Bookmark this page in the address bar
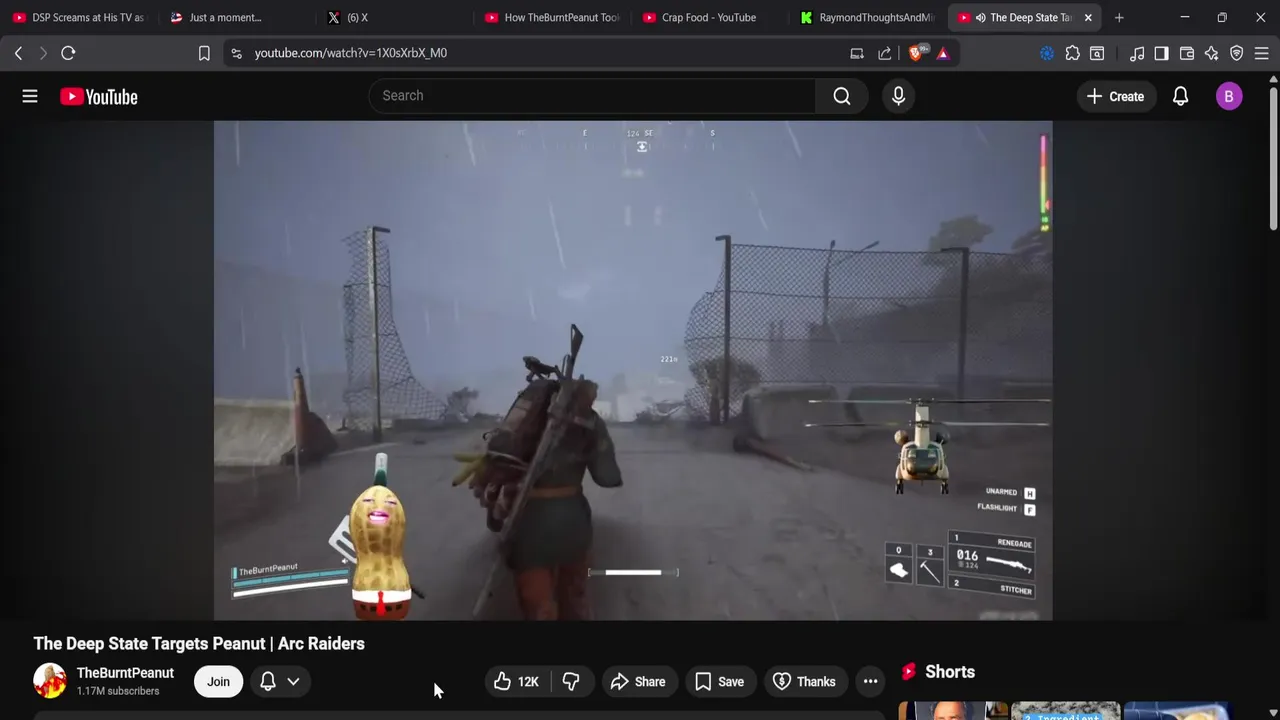The height and width of the screenshot is (720, 1280). pos(204,53)
